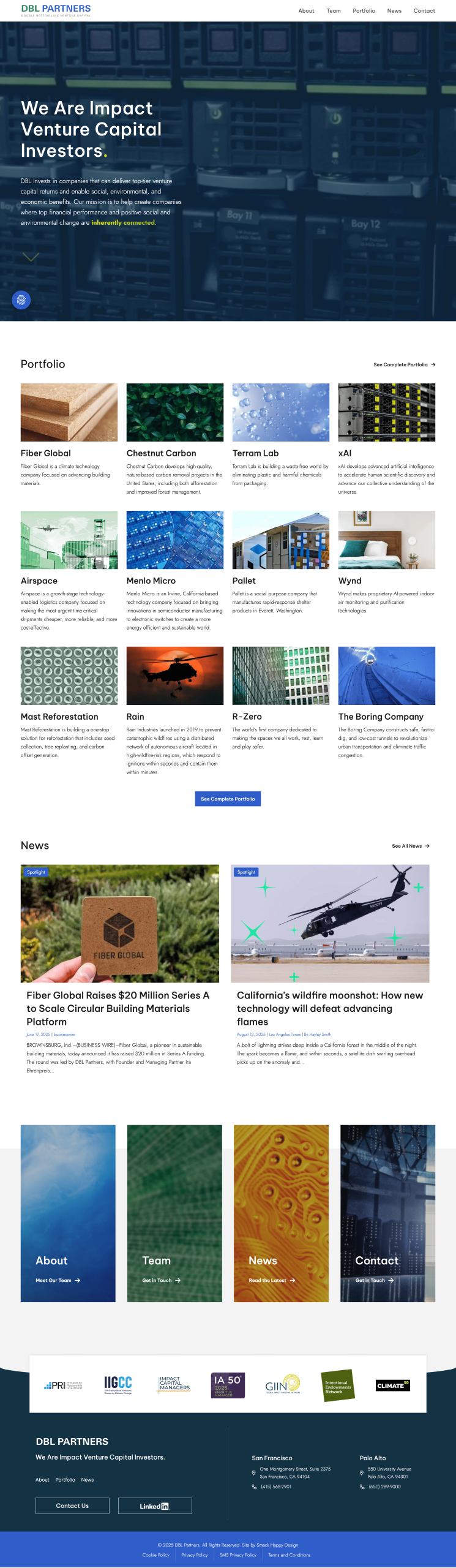Open the Privacy Policy footer link

click(194, 1555)
